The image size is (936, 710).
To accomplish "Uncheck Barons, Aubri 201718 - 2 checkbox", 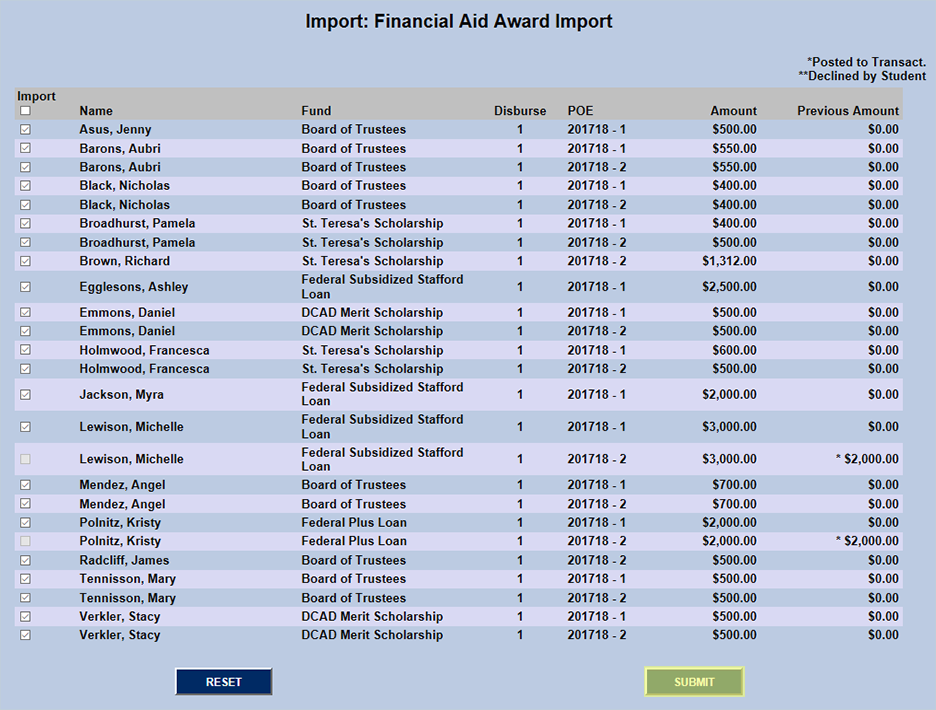I will point(26,167).
